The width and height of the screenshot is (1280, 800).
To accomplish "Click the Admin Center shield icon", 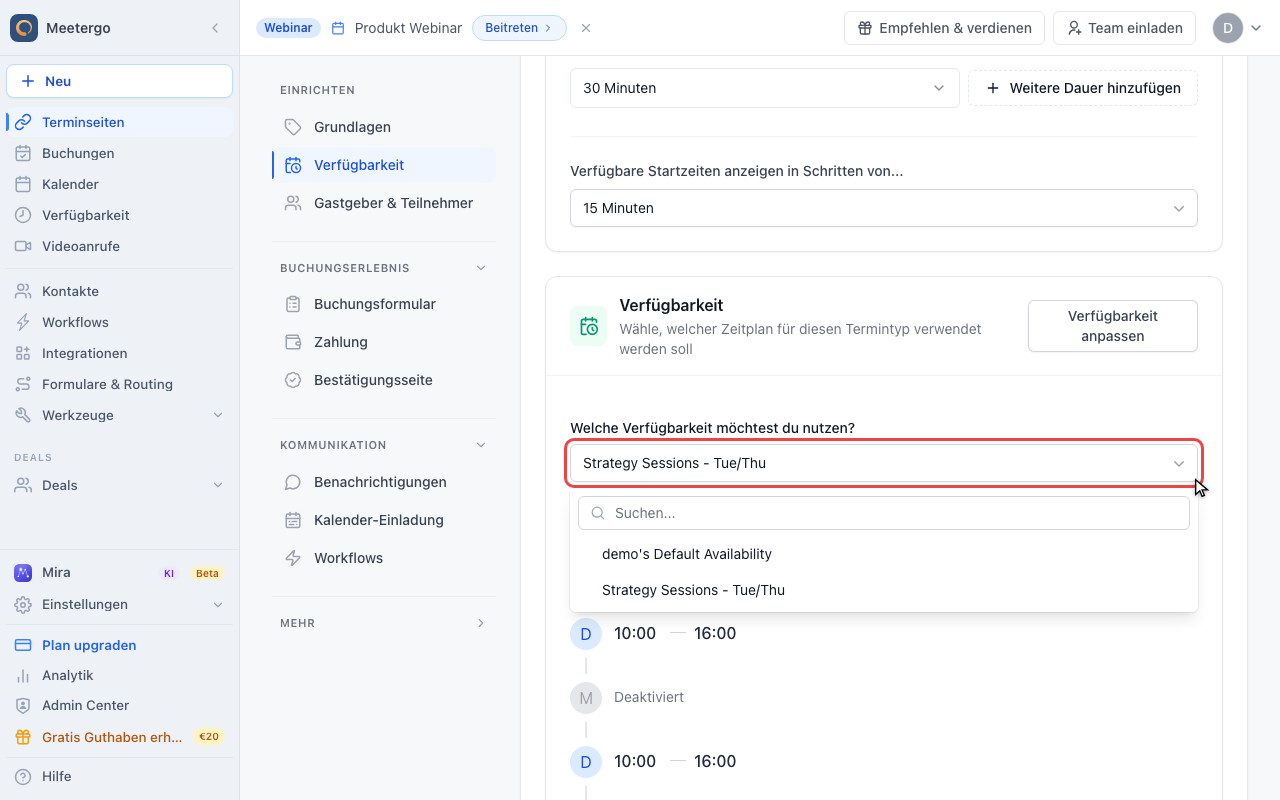I will 23,705.
